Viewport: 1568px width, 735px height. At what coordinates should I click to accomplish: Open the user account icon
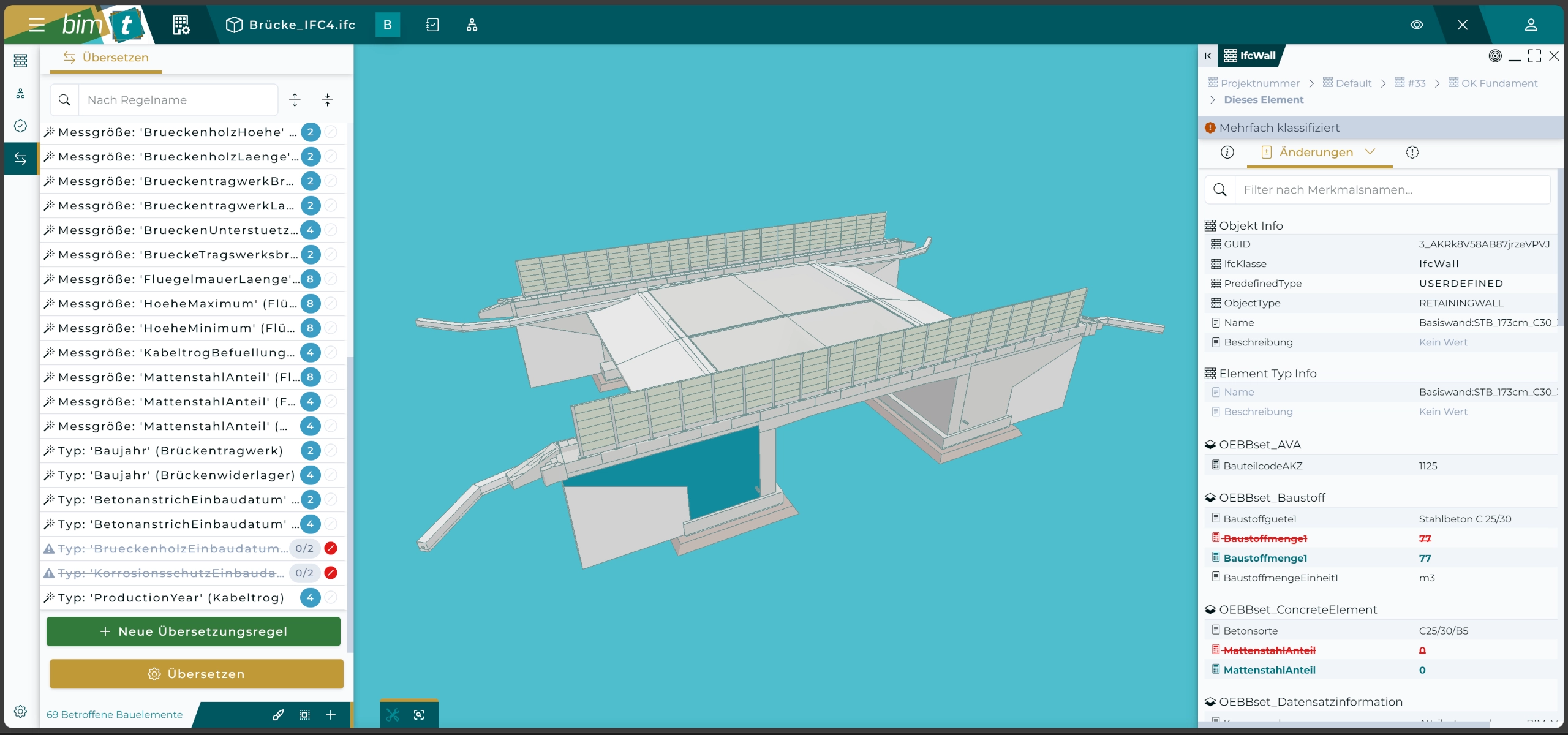click(x=1531, y=25)
